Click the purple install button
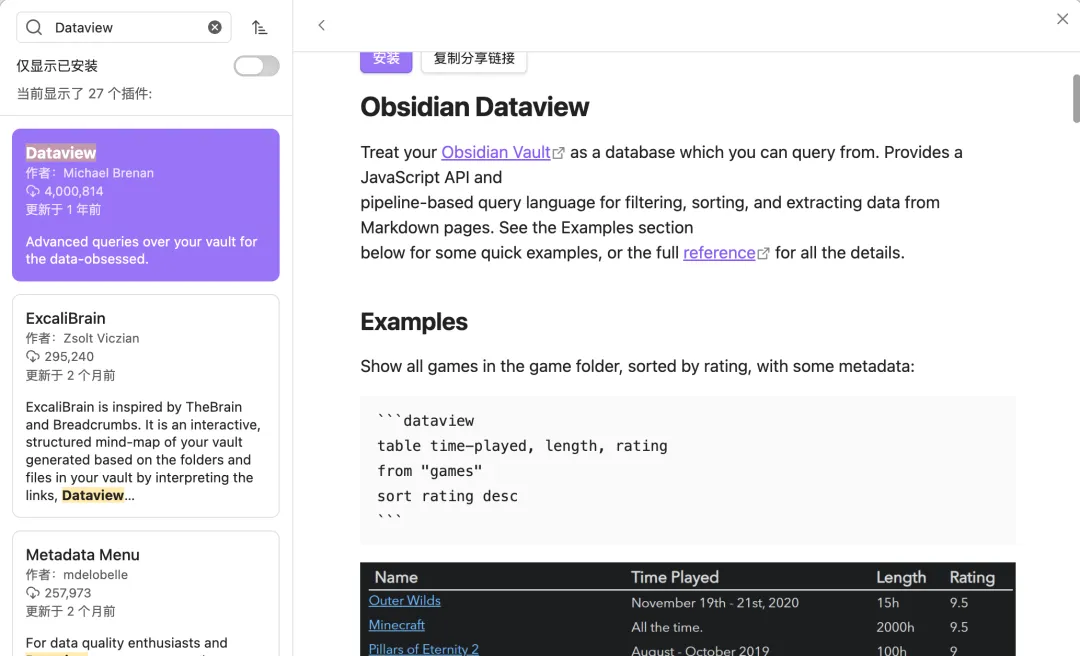Screen dimensions: 1080x656 [x=386, y=59]
